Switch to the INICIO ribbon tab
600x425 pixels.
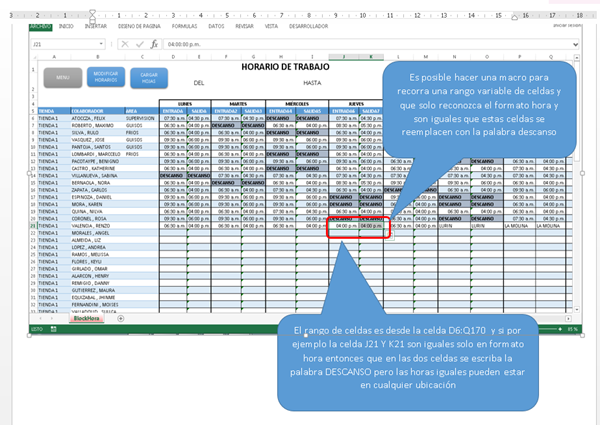(66, 26)
